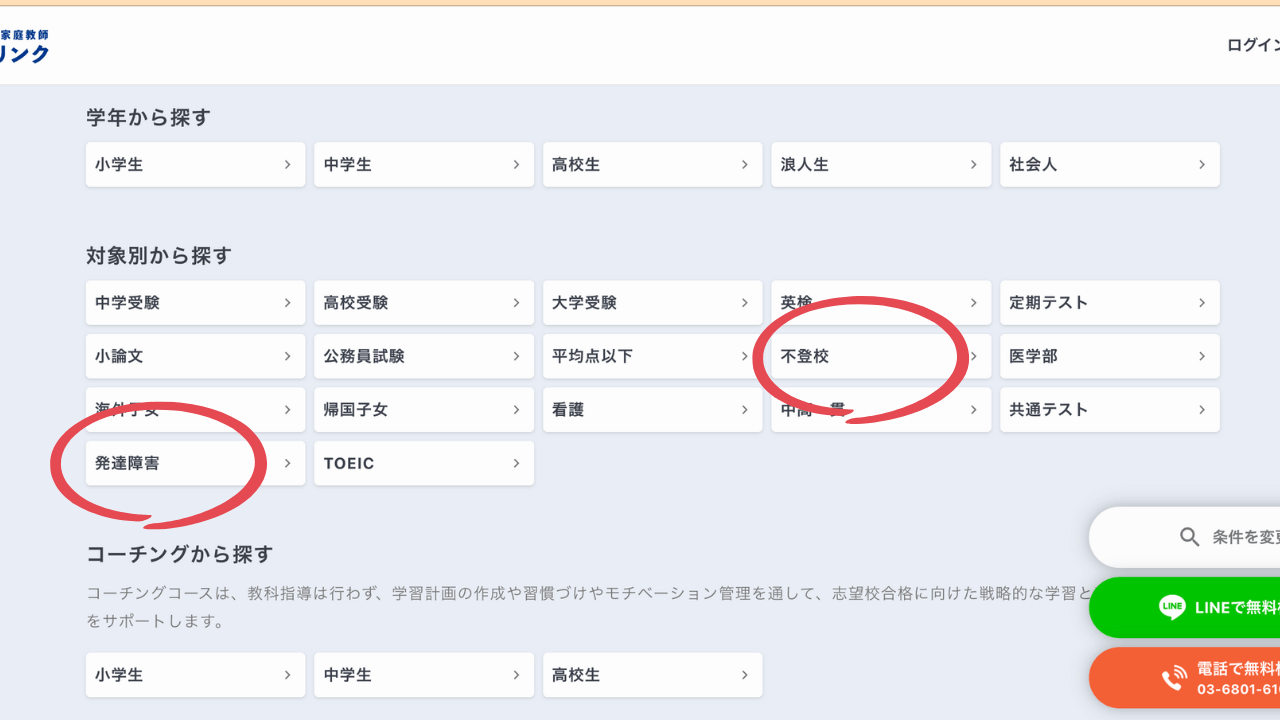Image resolution: width=1280 pixels, height=720 pixels.
Task: Click the magnifying glass search icon
Action: pos(1189,537)
